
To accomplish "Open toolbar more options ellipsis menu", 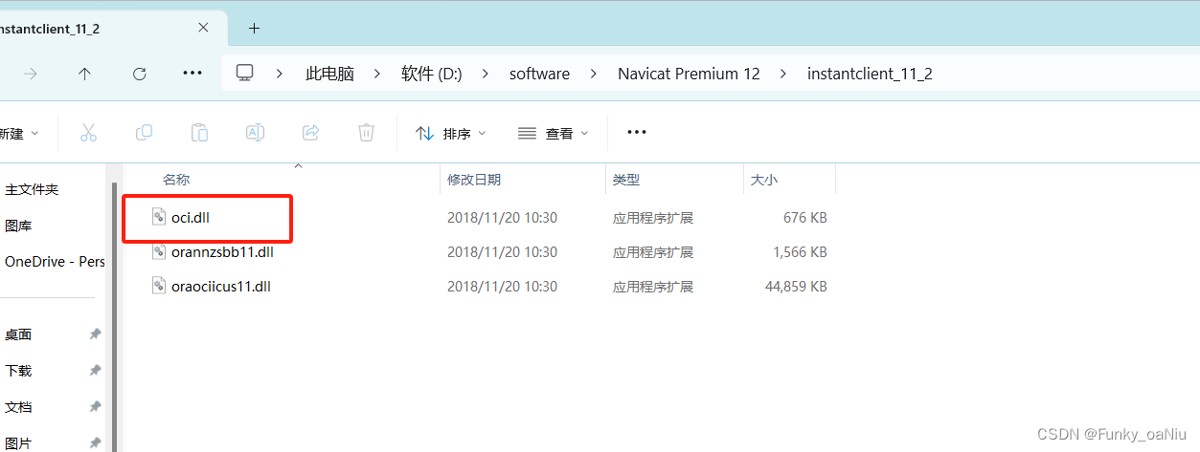I will [636, 132].
